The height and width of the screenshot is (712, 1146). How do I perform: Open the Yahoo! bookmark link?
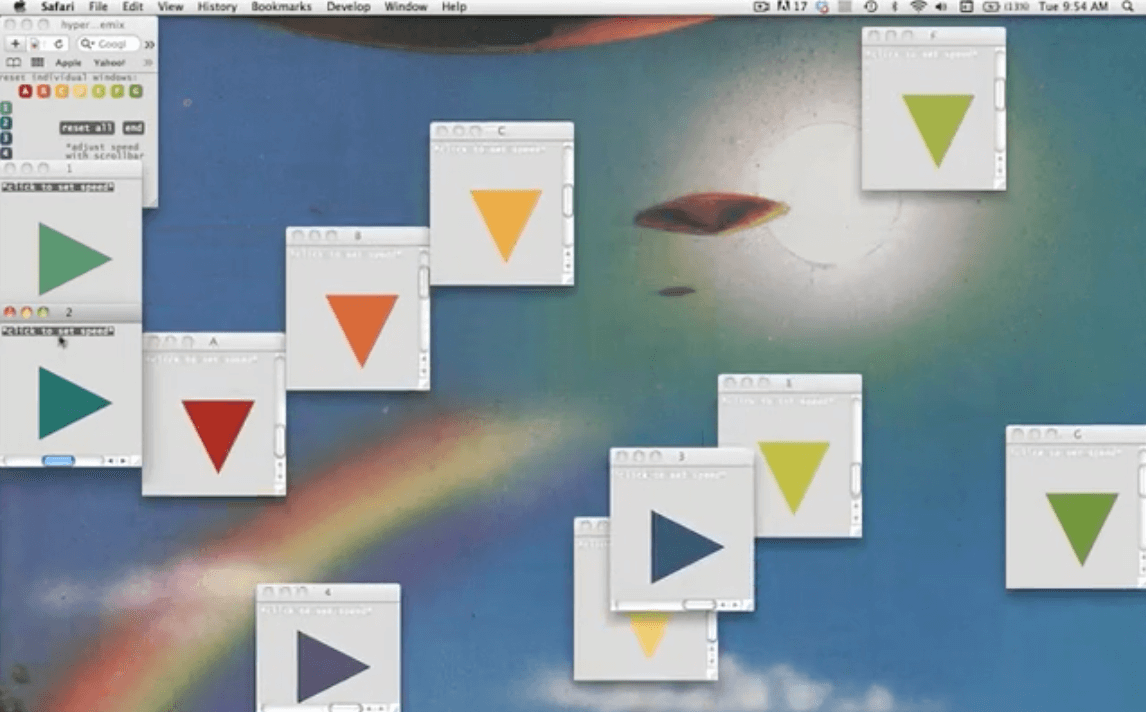click(x=109, y=63)
